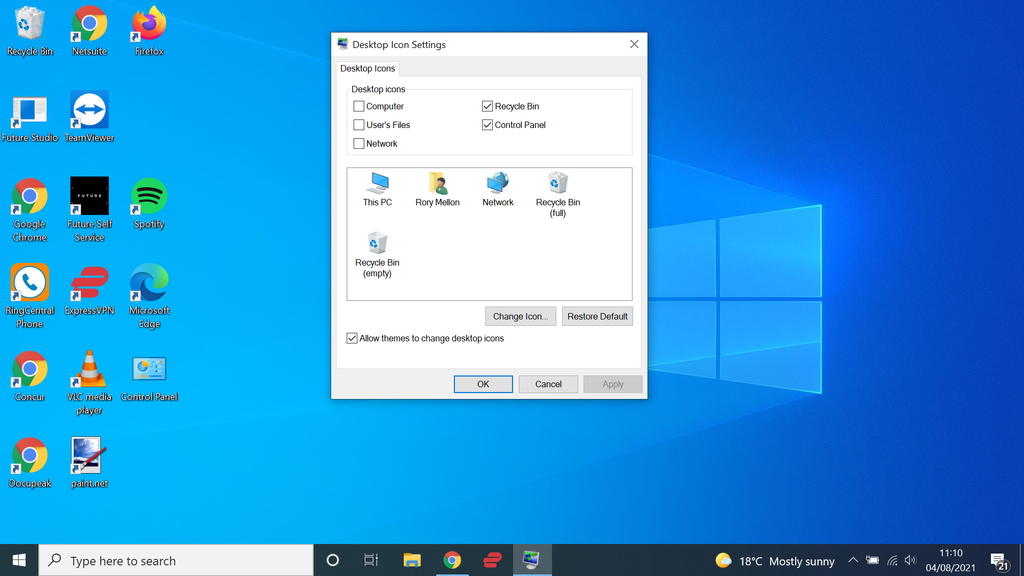The image size is (1024, 576).
Task: Open Spotify from the desktop
Action: tap(148, 196)
